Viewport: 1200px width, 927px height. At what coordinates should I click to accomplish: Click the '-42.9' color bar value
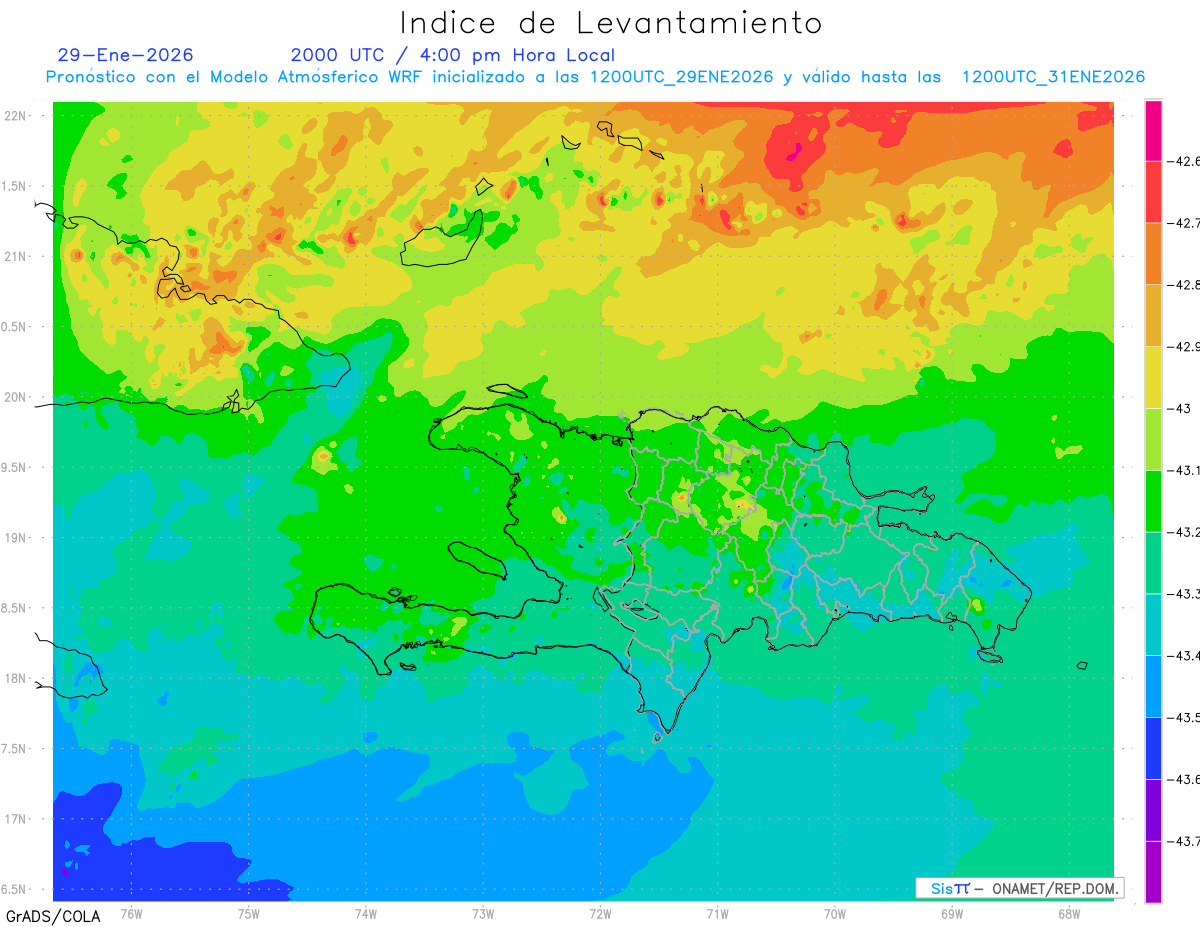coord(1183,347)
